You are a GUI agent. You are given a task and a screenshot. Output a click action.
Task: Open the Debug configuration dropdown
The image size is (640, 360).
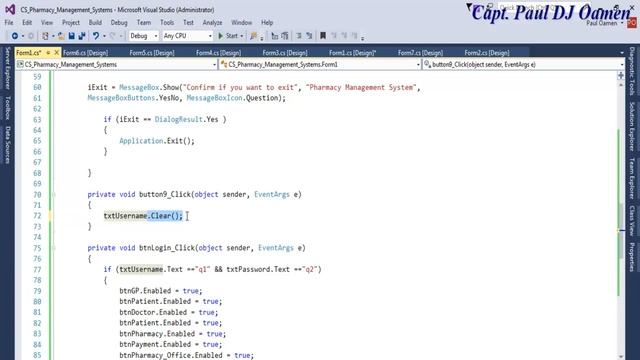(143, 36)
